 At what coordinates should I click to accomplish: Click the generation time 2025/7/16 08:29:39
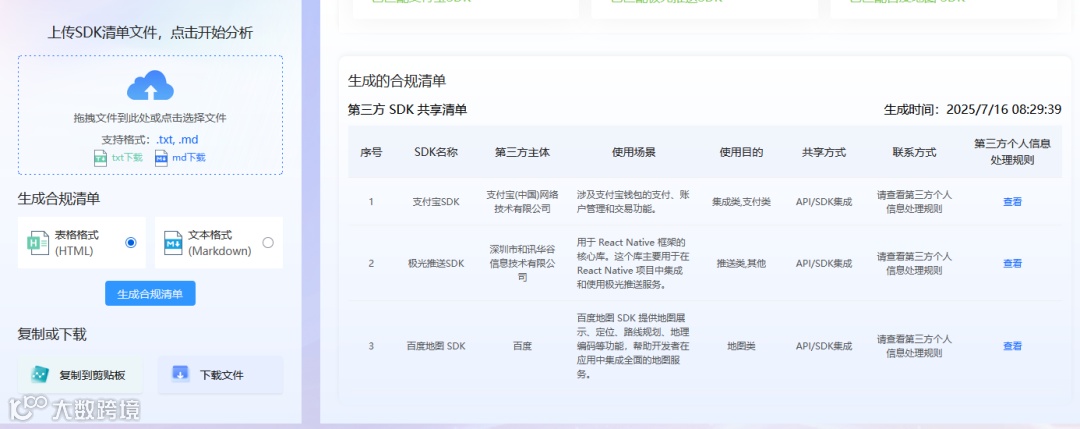pos(973,109)
